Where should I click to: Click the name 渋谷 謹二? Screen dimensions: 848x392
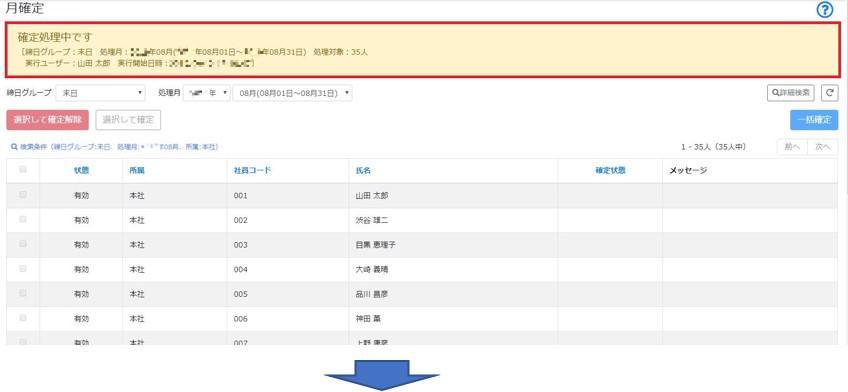(x=372, y=220)
